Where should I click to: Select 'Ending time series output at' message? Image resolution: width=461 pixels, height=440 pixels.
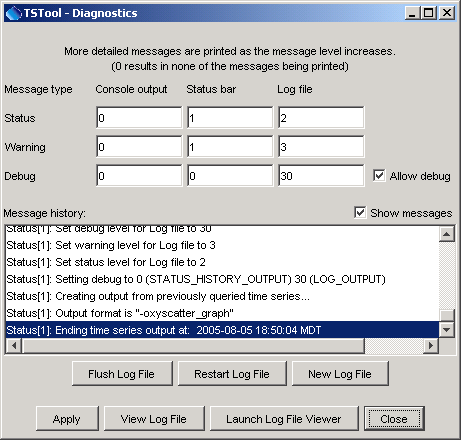(x=222, y=330)
